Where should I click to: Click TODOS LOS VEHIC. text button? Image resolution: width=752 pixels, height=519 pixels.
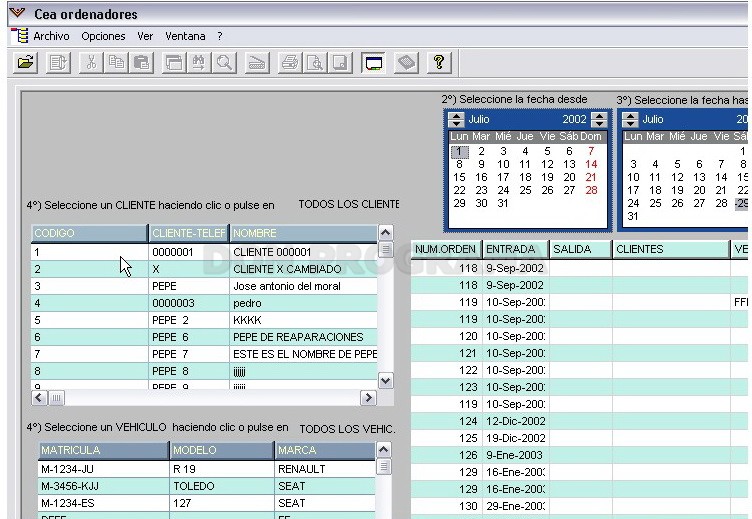(x=347, y=429)
